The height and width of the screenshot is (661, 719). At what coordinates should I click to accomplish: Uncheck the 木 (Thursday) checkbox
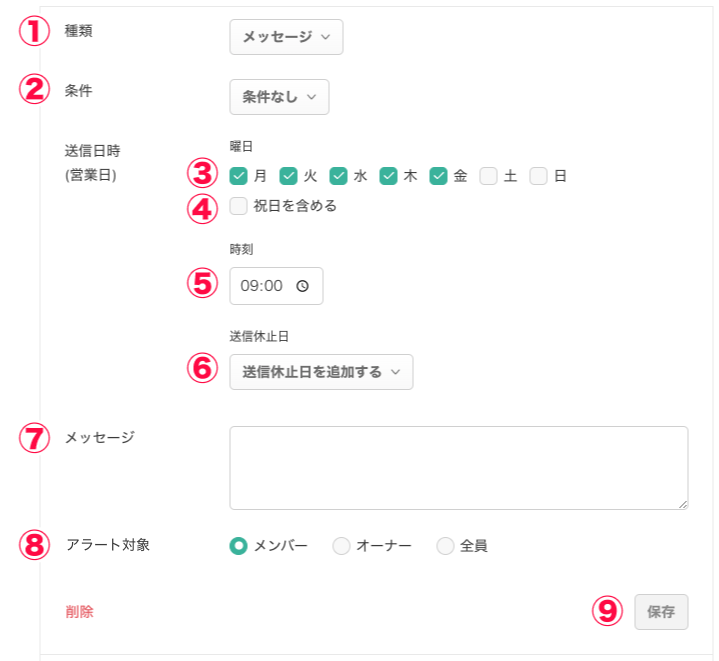(x=389, y=176)
